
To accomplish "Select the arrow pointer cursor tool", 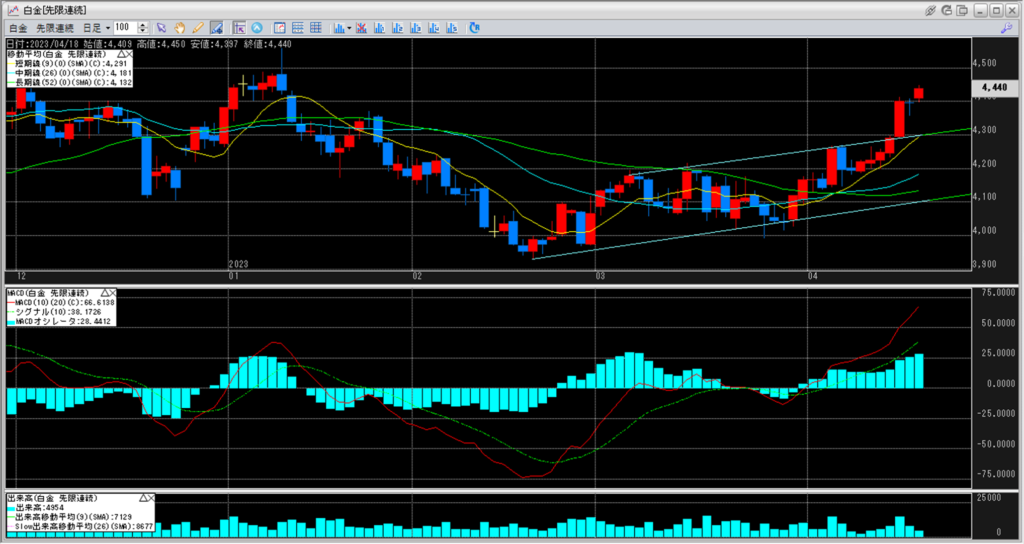I will click(x=161, y=27).
